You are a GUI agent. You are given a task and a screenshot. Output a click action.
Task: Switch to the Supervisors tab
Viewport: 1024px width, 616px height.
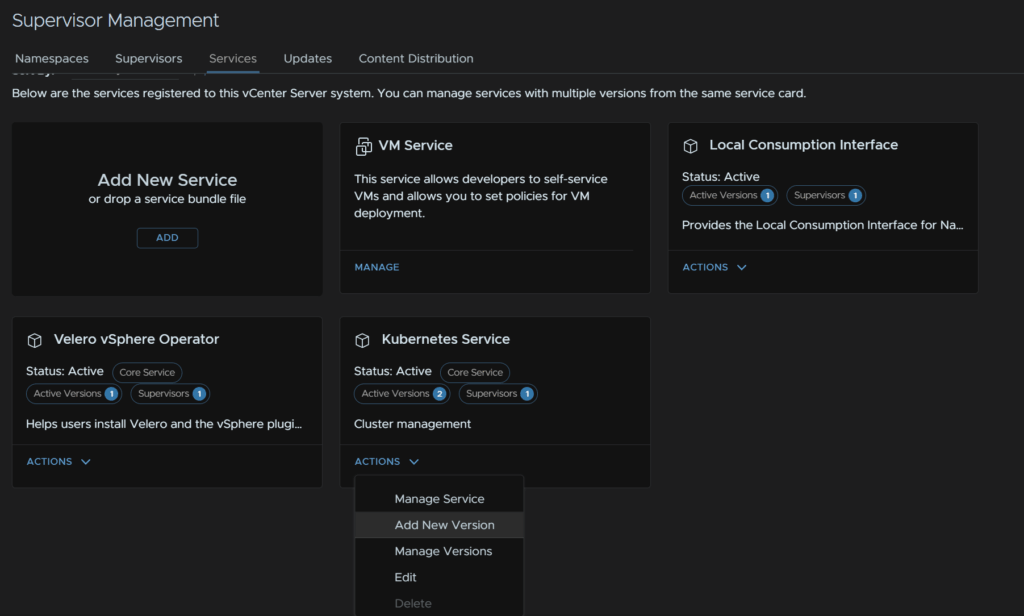[x=148, y=59]
